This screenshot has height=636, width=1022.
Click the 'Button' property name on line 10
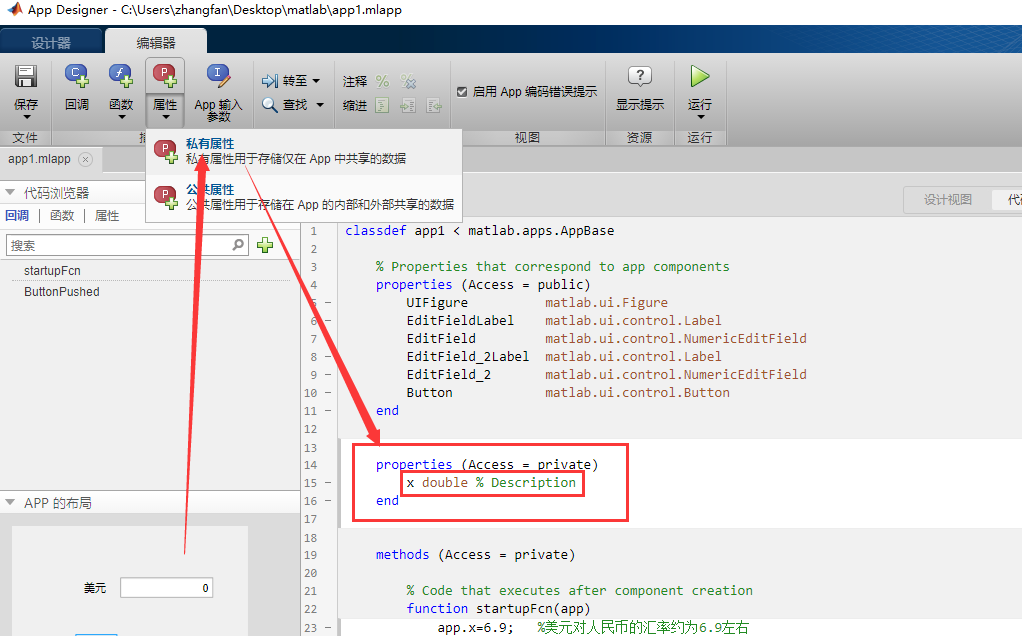[429, 393]
